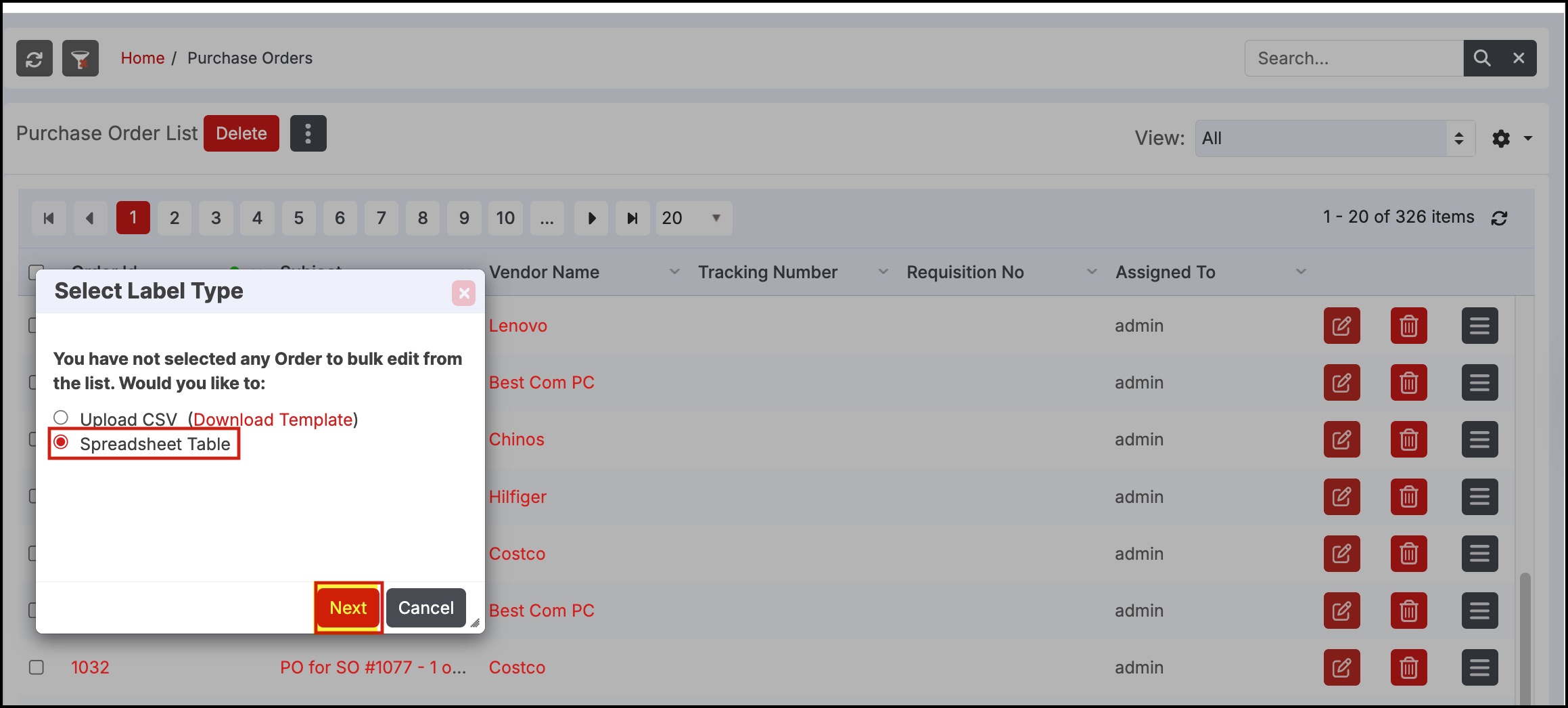Open the order ID 1032 link
The height and width of the screenshot is (708, 1568).
coord(90,667)
